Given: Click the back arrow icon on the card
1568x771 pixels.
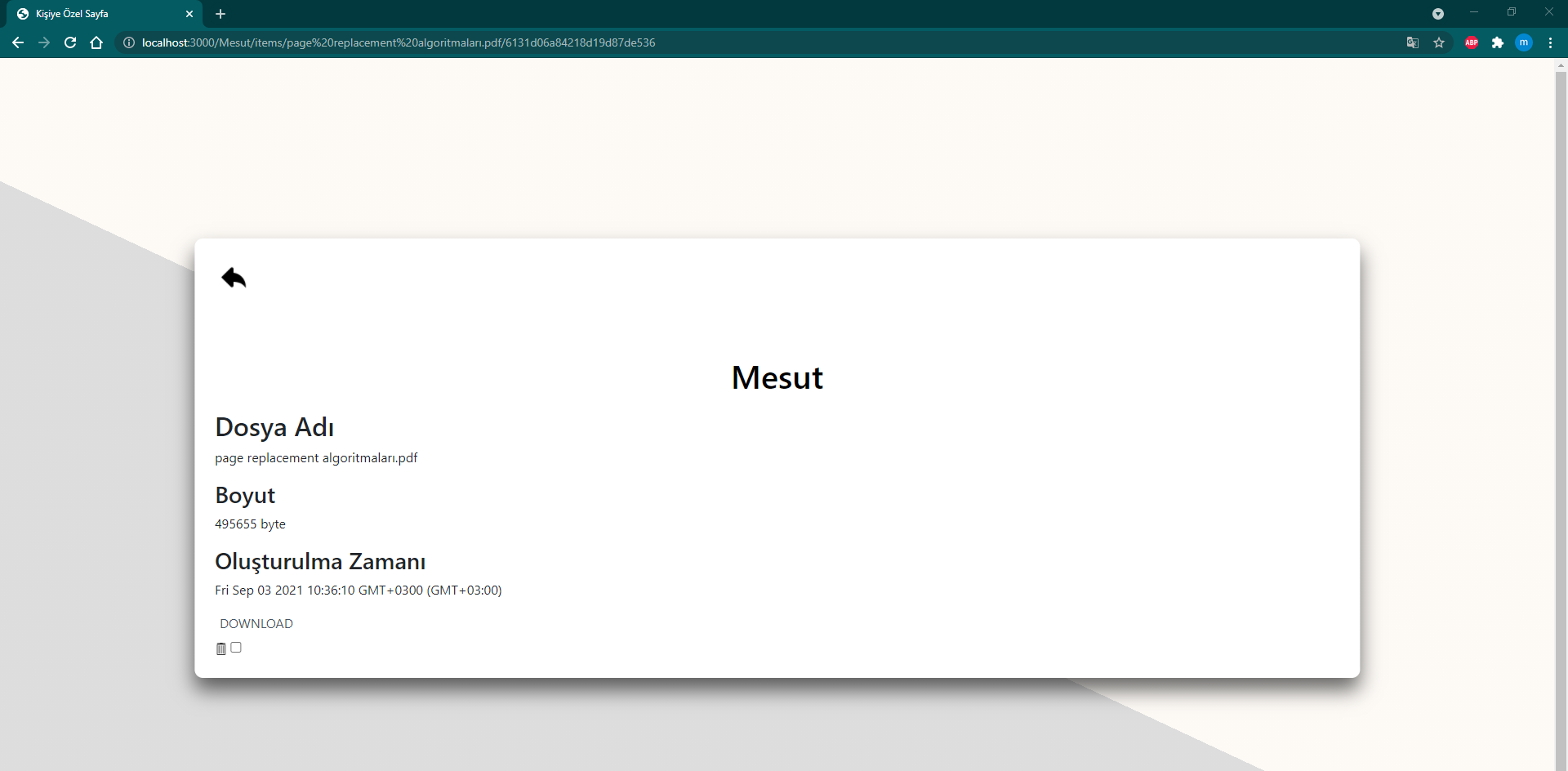Looking at the screenshot, I should pyautogui.click(x=233, y=278).
